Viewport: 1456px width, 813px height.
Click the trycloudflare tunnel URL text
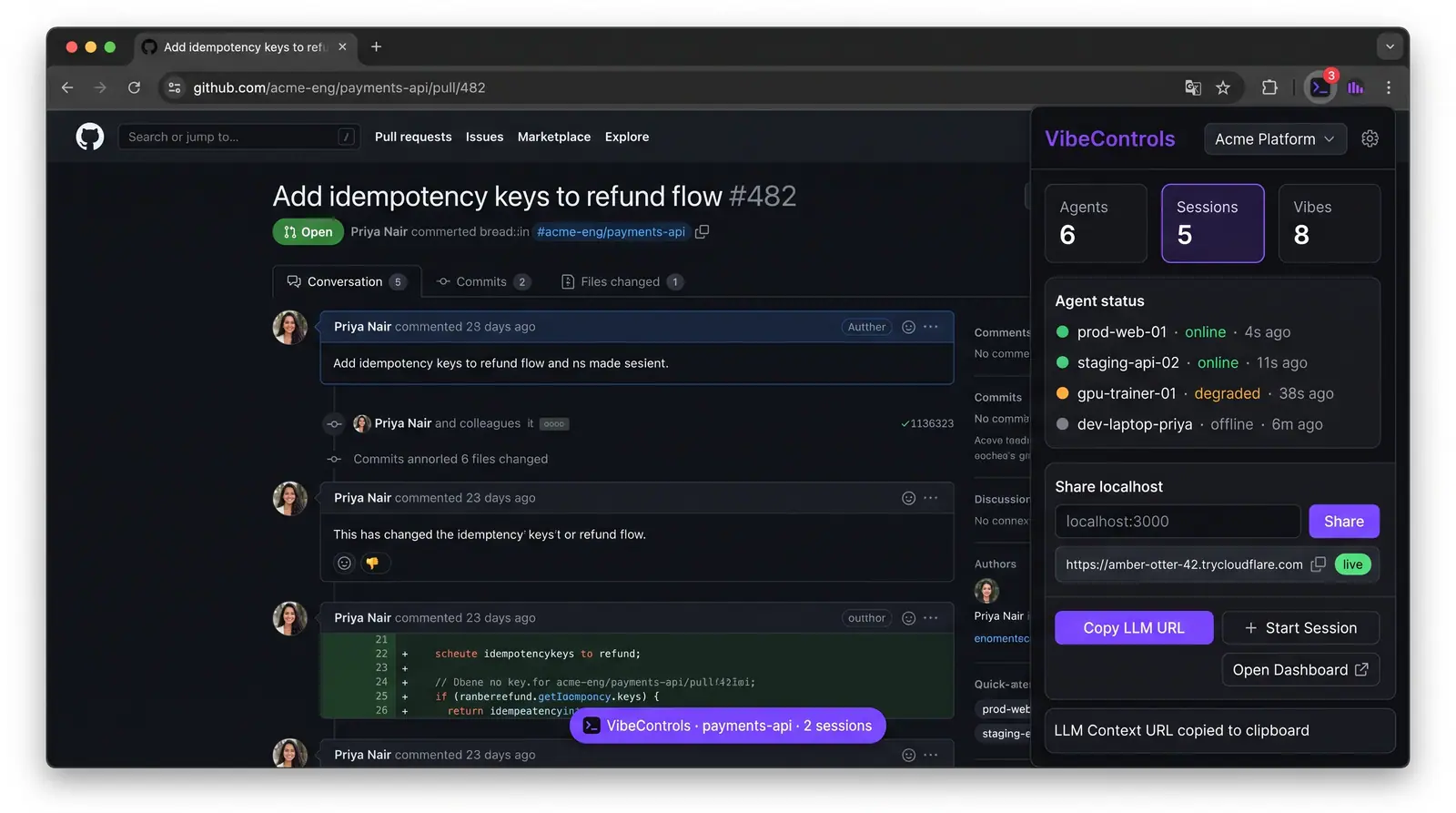[1184, 564]
